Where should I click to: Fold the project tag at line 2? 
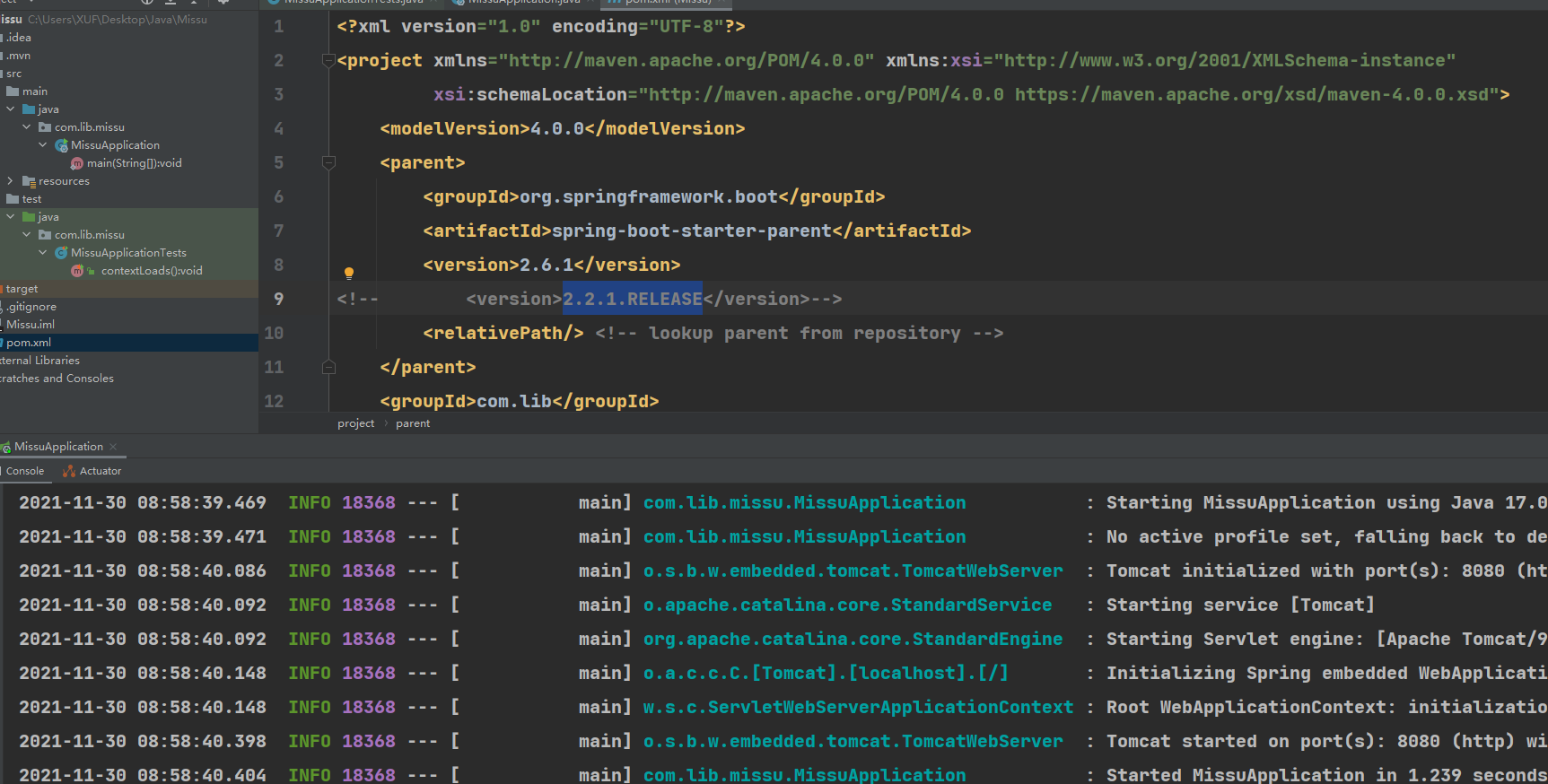[x=328, y=61]
